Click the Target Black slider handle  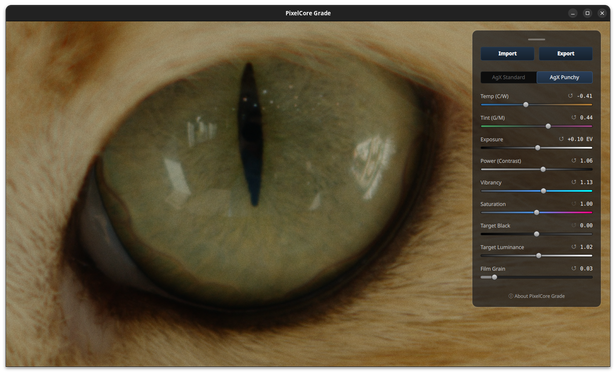537,234
